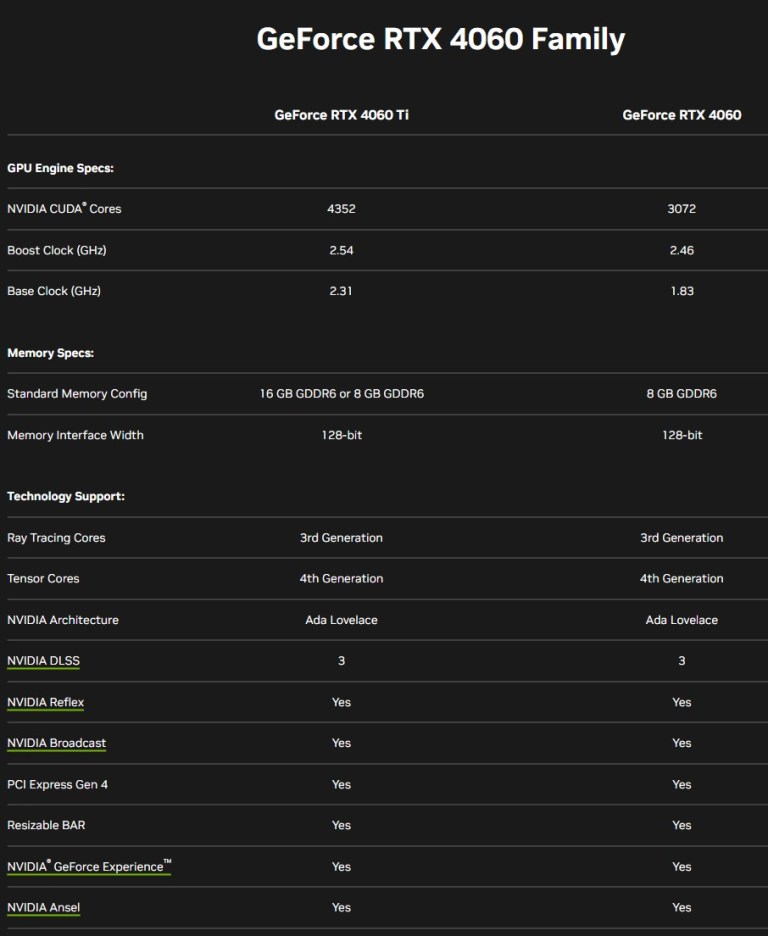Select the GPU Engine Specs section heading
The width and height of the screenshot is (768, 936).
point(60,168)
